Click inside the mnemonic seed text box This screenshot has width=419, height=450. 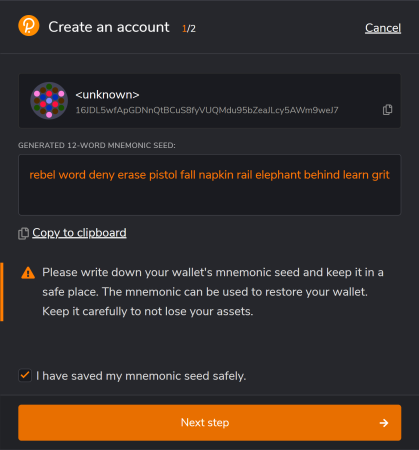click(209, 185)
